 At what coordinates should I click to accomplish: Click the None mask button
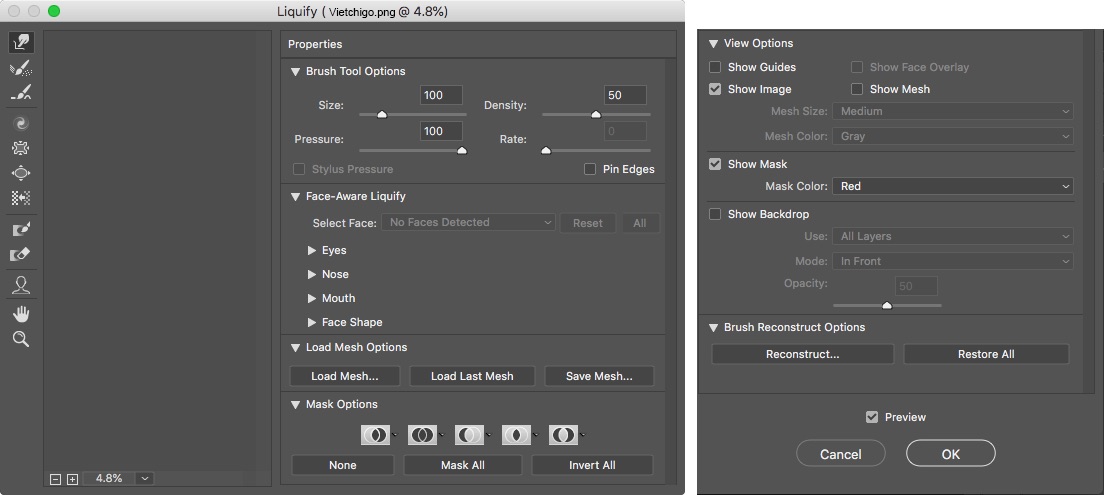[x=343, y=465]
